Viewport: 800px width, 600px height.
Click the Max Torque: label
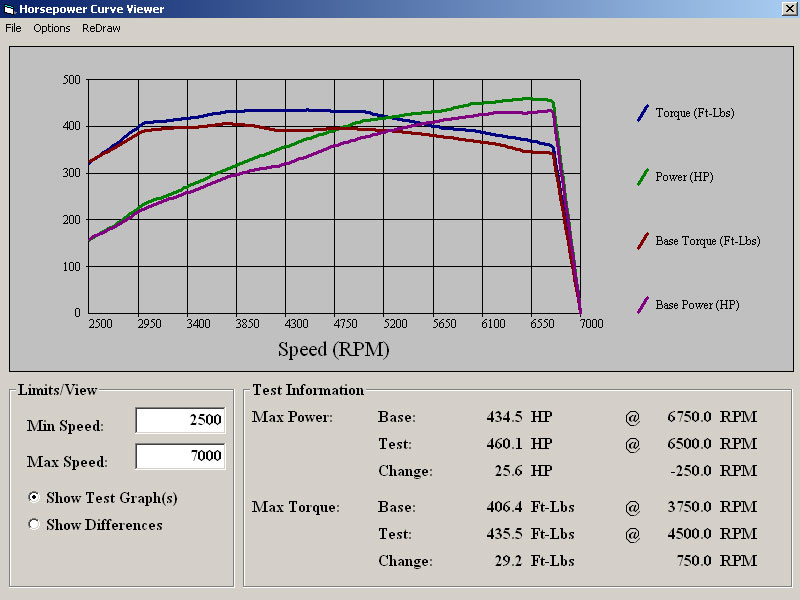(295, 507)
